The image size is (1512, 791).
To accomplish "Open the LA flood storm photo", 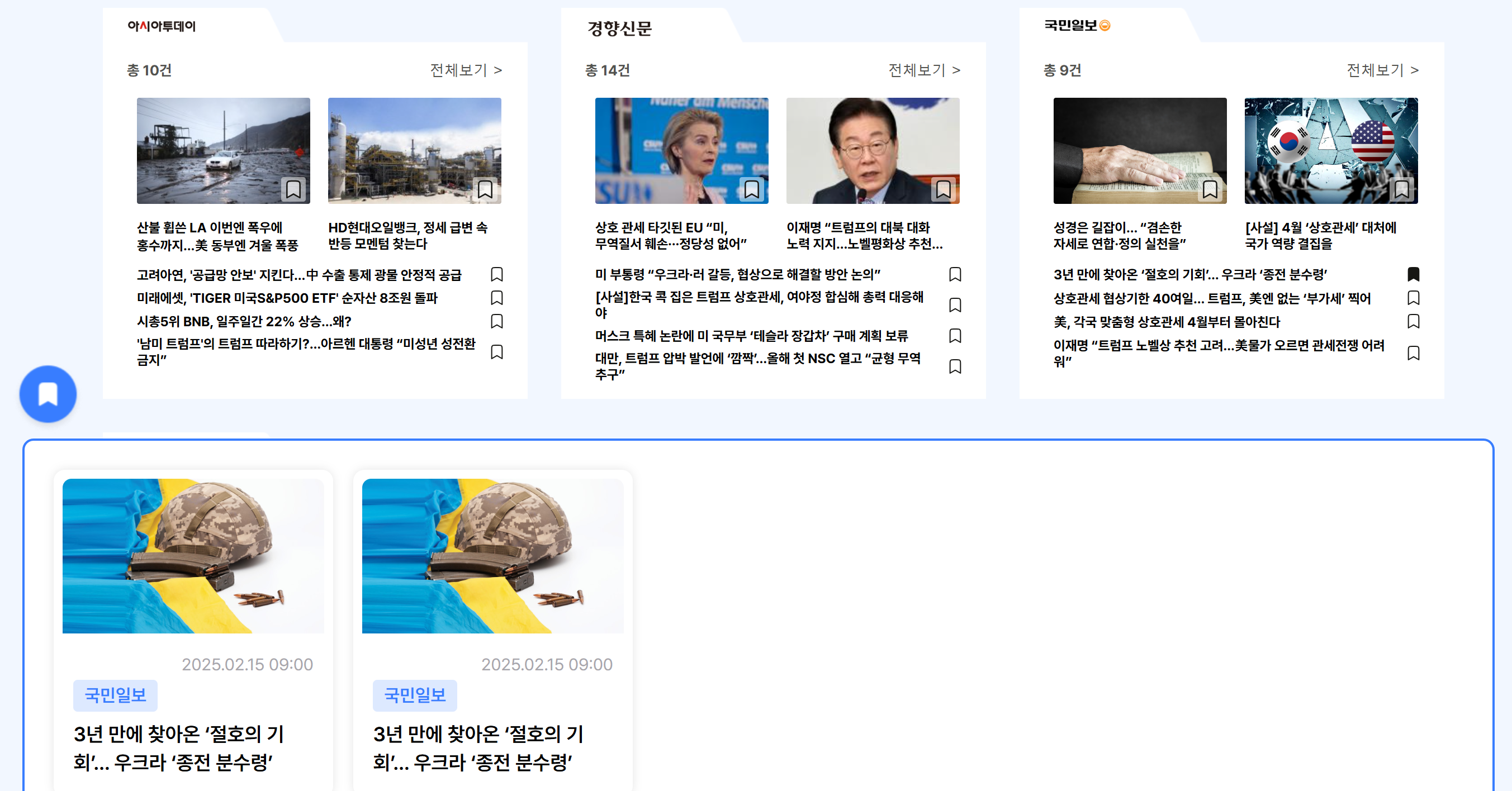I will (x=223, y=150).
